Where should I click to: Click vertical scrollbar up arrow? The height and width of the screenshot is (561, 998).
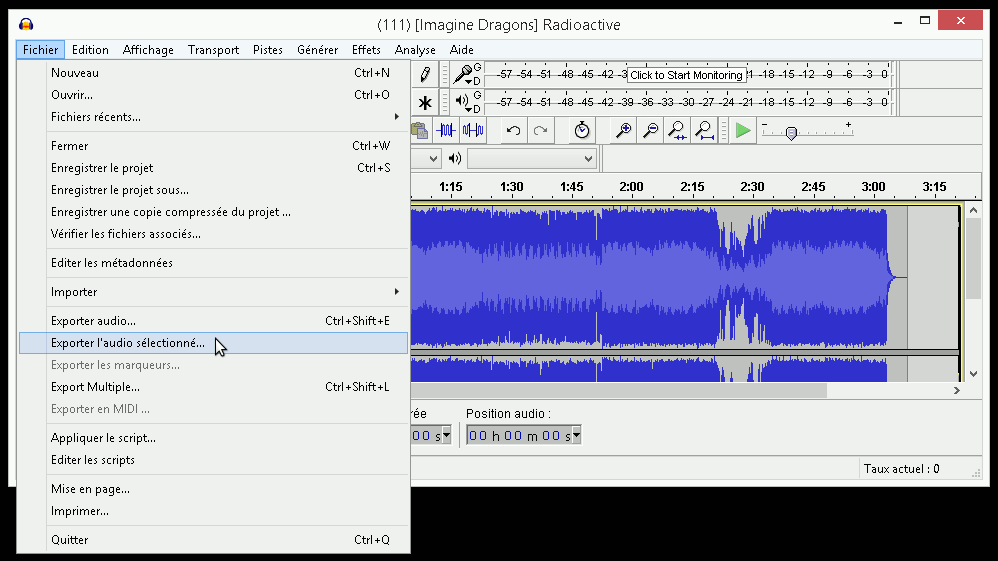pyautogui.click(x=973, y=210)
